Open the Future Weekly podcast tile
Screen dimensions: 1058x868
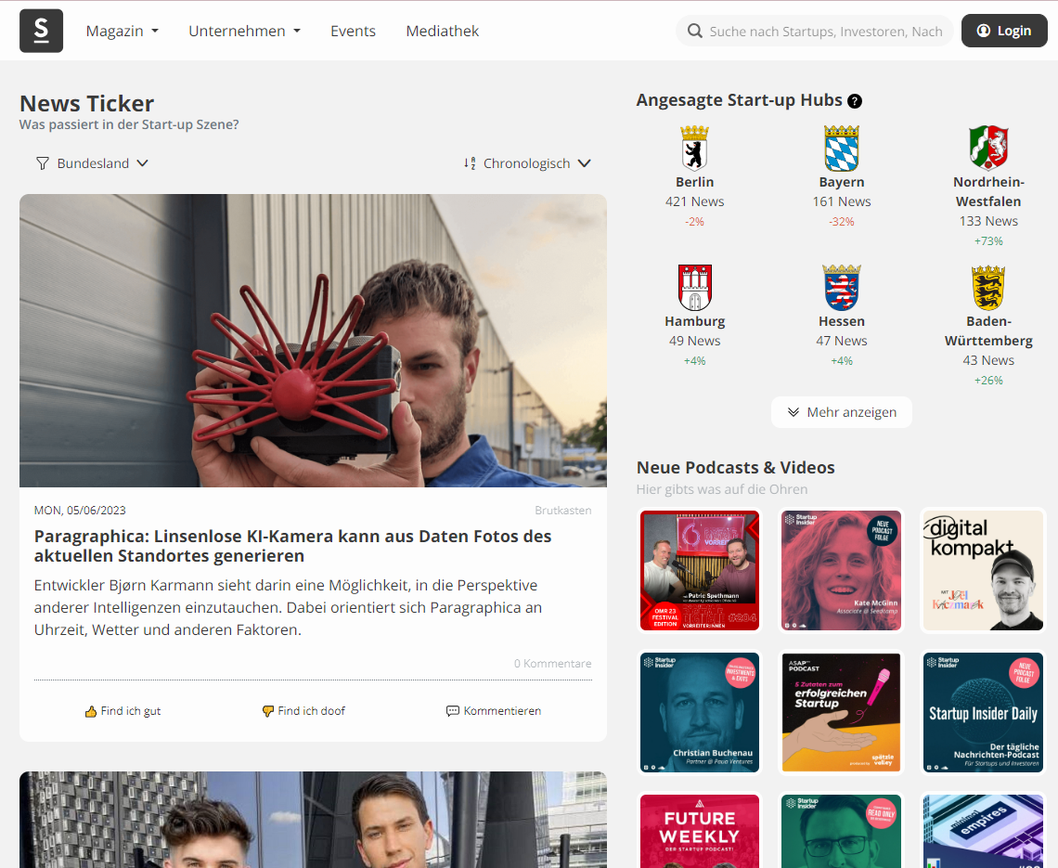point(700,831)
